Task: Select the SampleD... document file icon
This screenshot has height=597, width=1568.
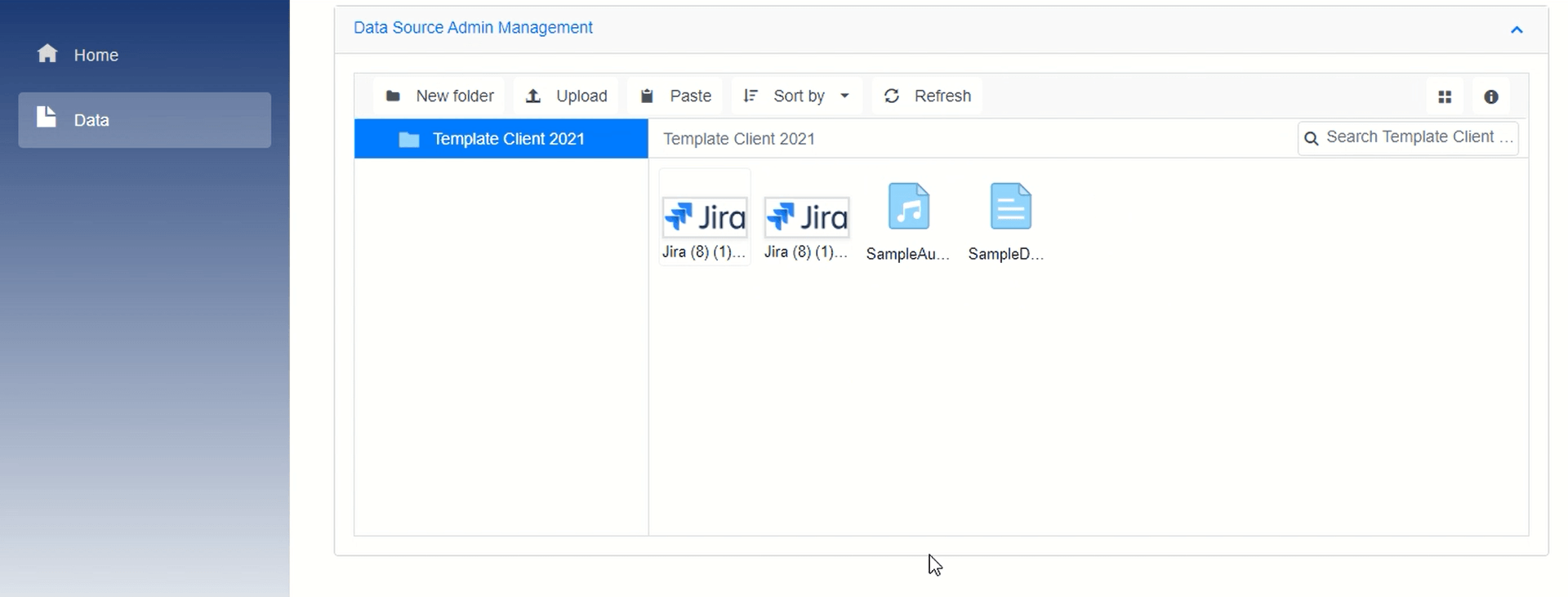Action: pyautogui.click(x=1010, y=206)
